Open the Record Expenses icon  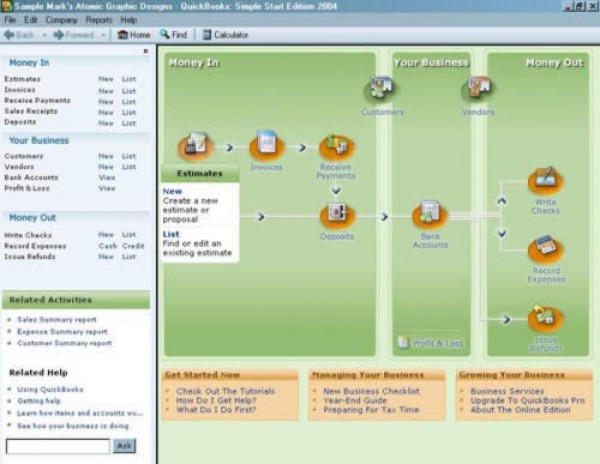pyautogui.click(x=545, y=249)
